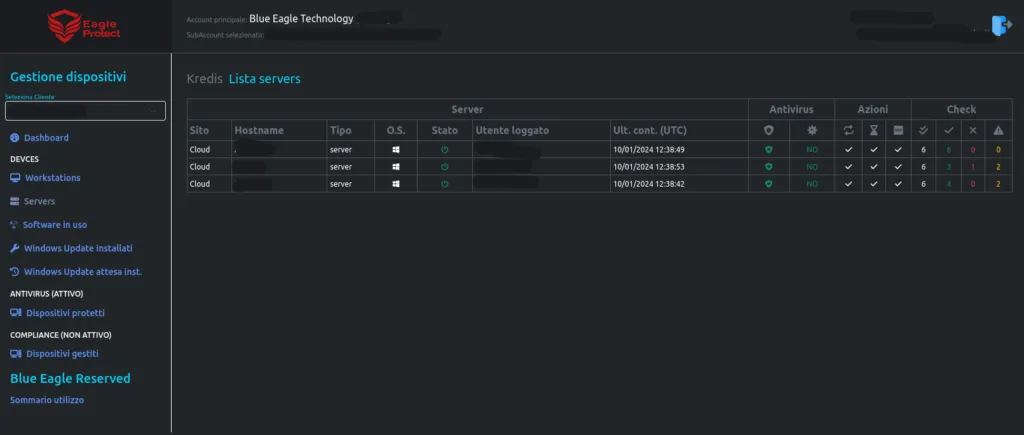Click Blue Eagle Technology account name

pyautogui.click(x=301, y=19)
